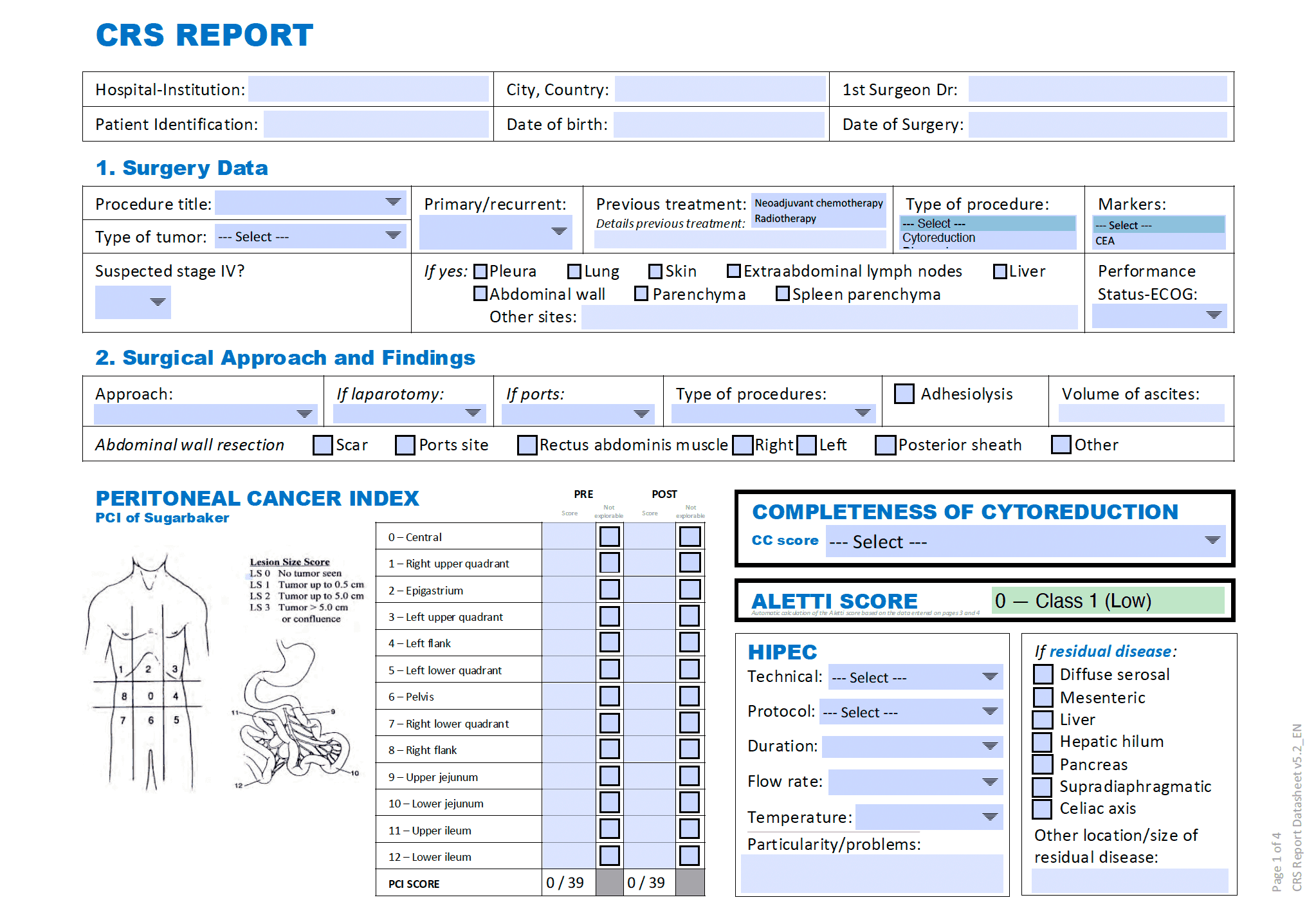
Task: Click the Aletti score result field
Action: [x=1108, y=600]
